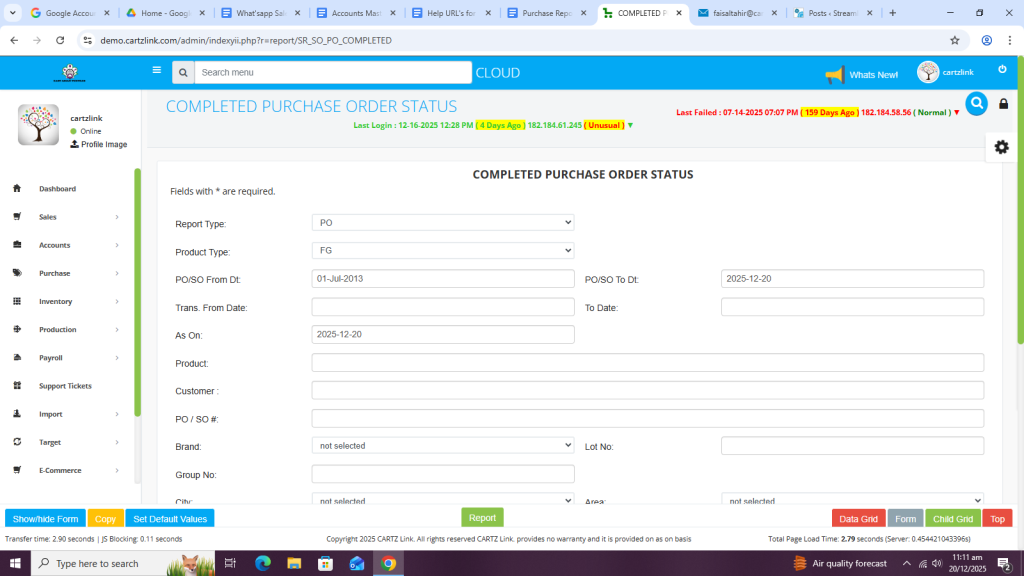Click the power logout icon
Viewport: 1024px width, 576px height.
coord(1002,69)
